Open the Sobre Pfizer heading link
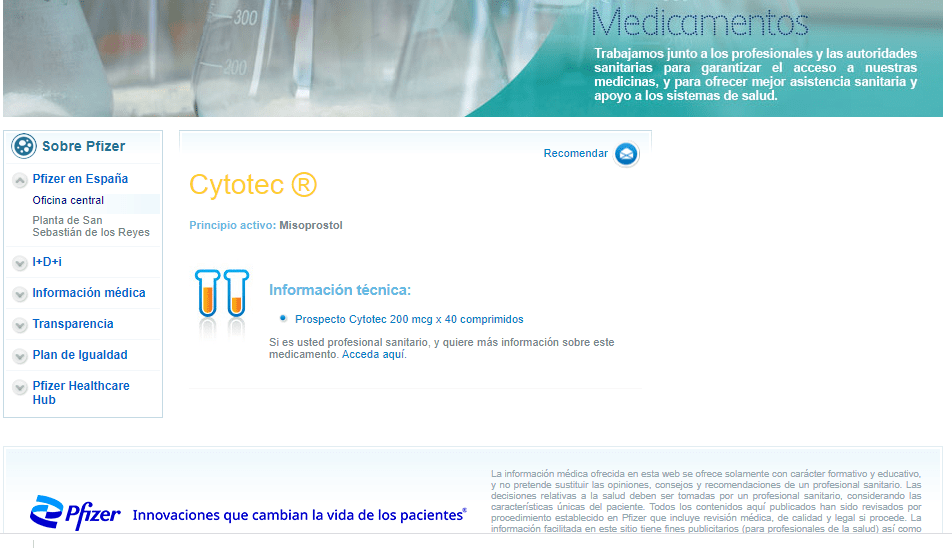Screen dimensions: 952x548 83,146
